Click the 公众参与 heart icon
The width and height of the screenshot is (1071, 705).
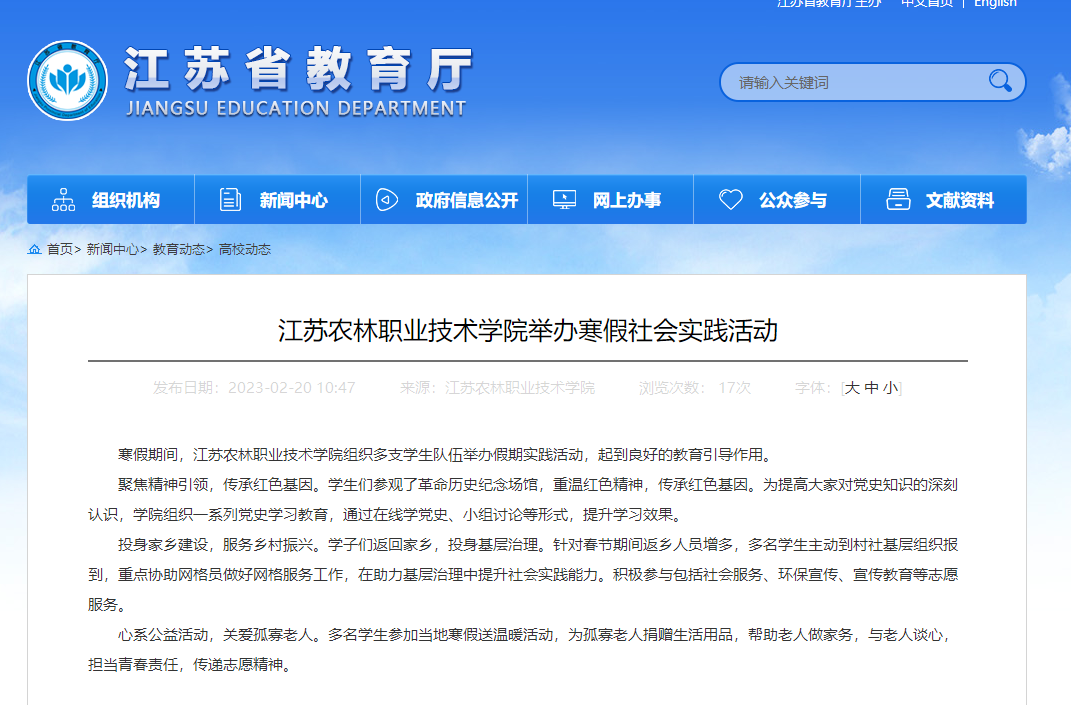731,200
